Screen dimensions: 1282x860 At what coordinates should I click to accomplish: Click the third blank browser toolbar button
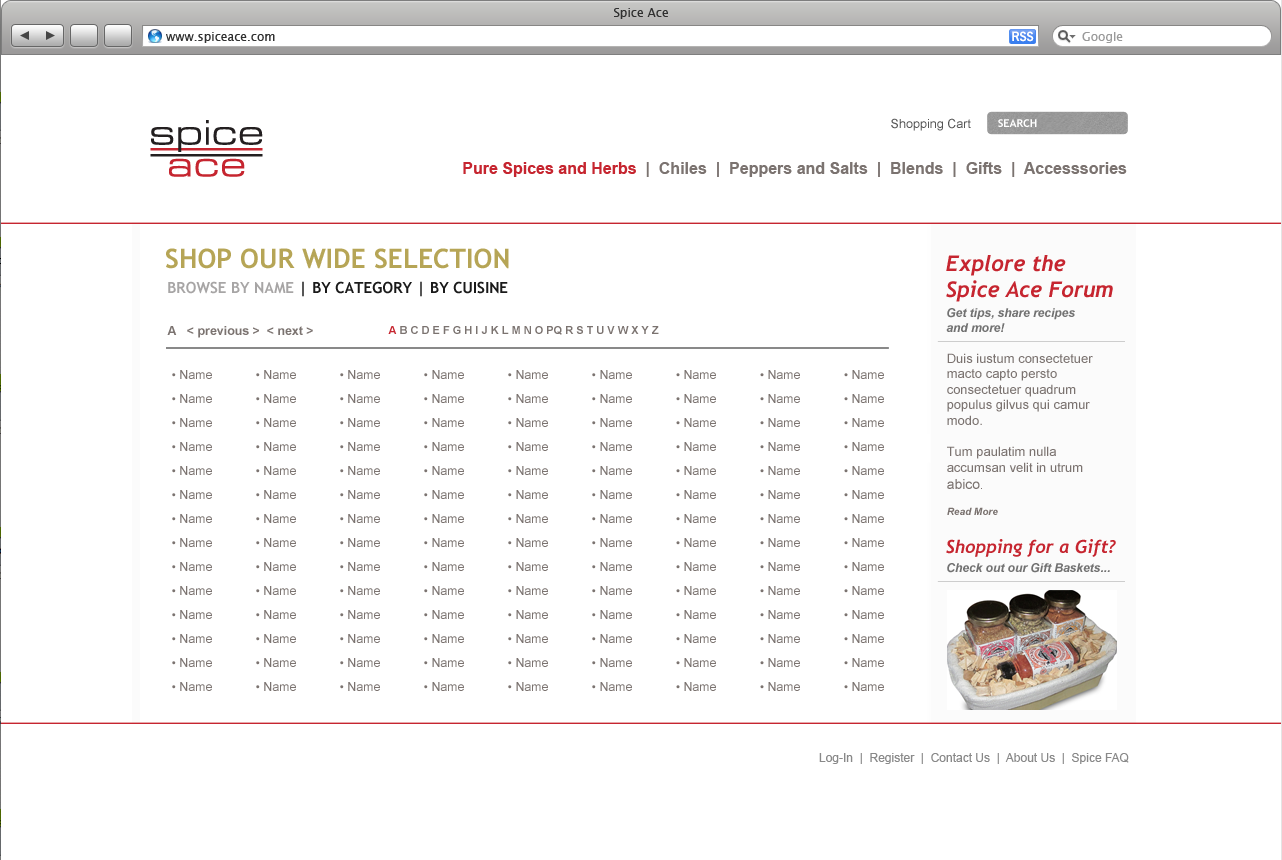point(84,36)
